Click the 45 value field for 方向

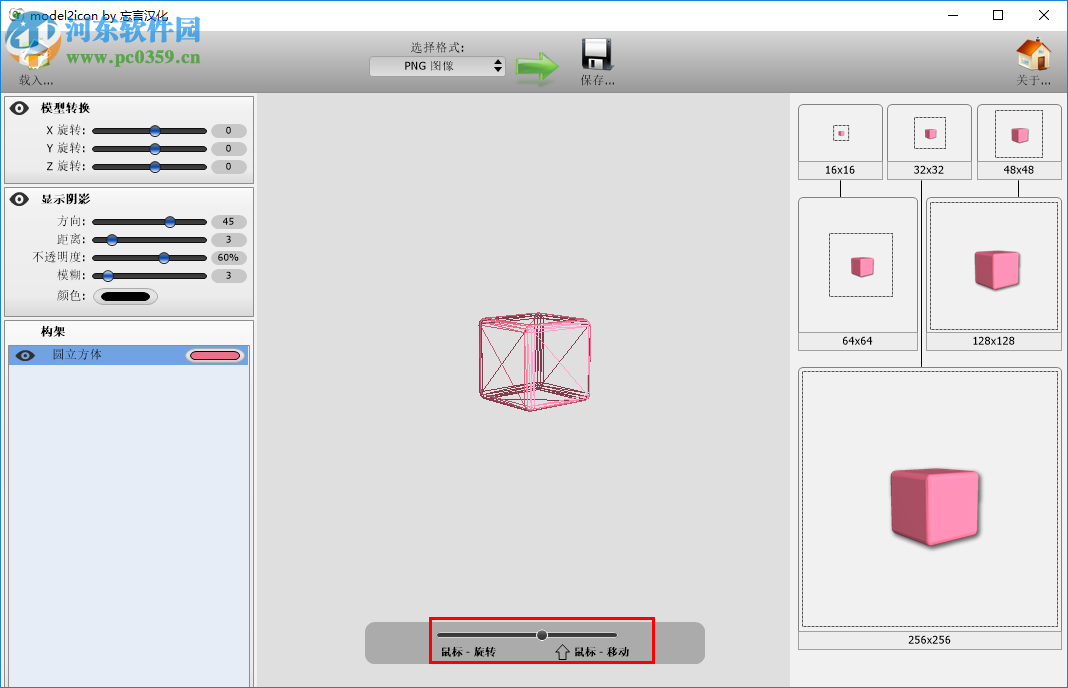(228, 221)
